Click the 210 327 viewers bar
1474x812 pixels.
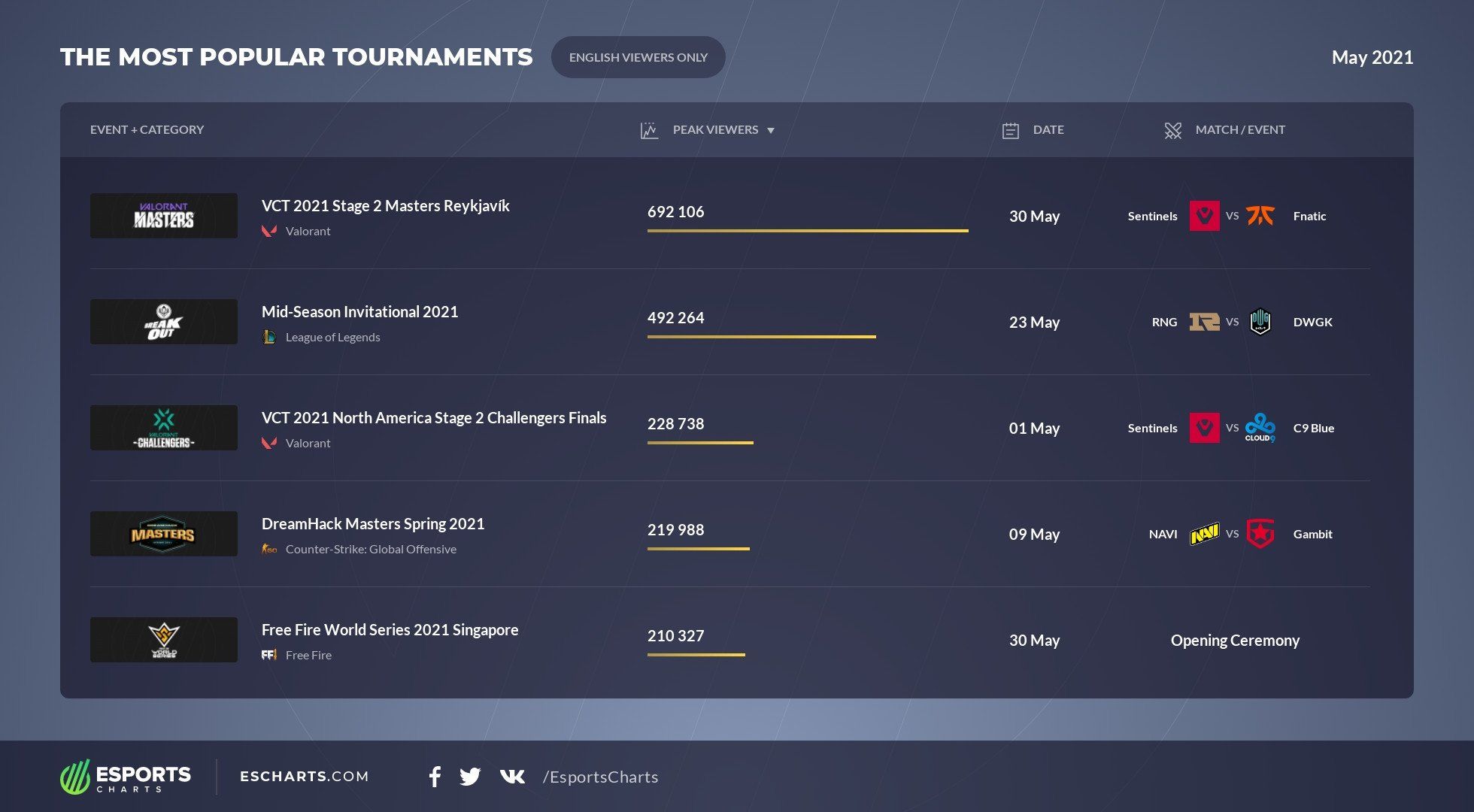(x=696, y=655)
